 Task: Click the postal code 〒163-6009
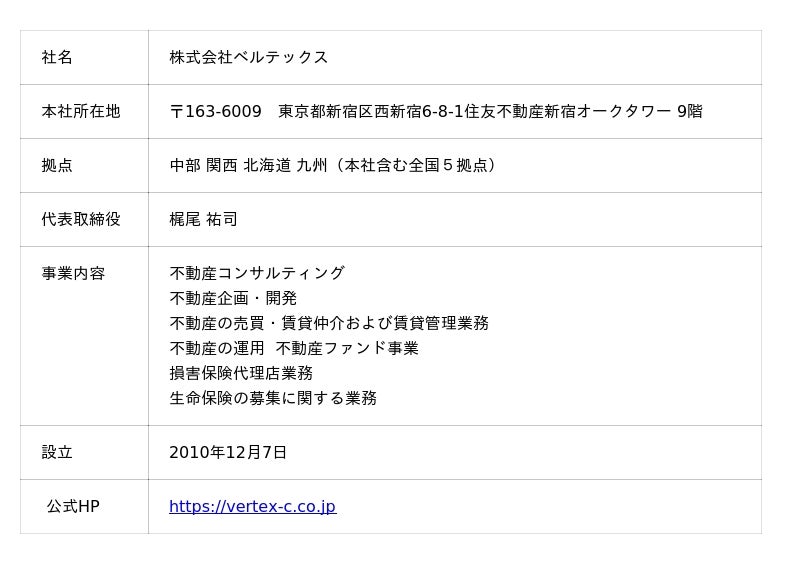click(215, 112)
